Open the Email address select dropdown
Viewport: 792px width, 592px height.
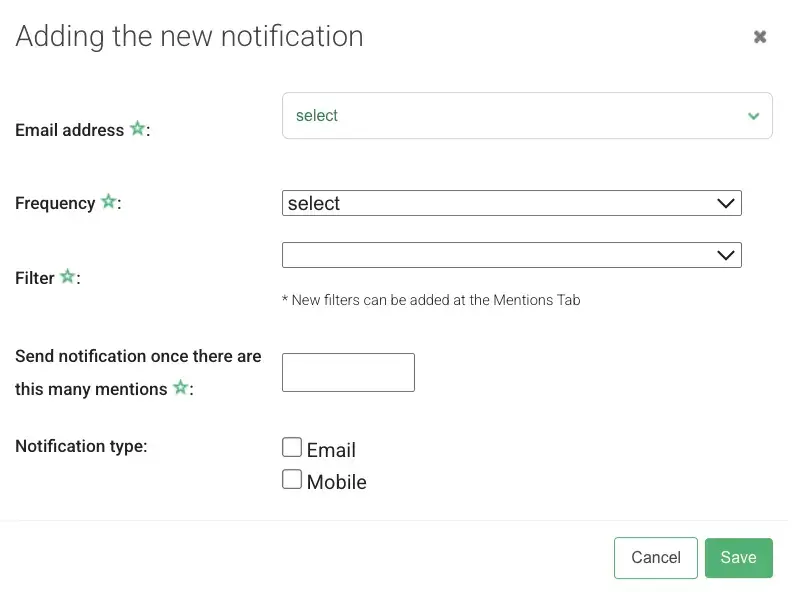[527, 116]
